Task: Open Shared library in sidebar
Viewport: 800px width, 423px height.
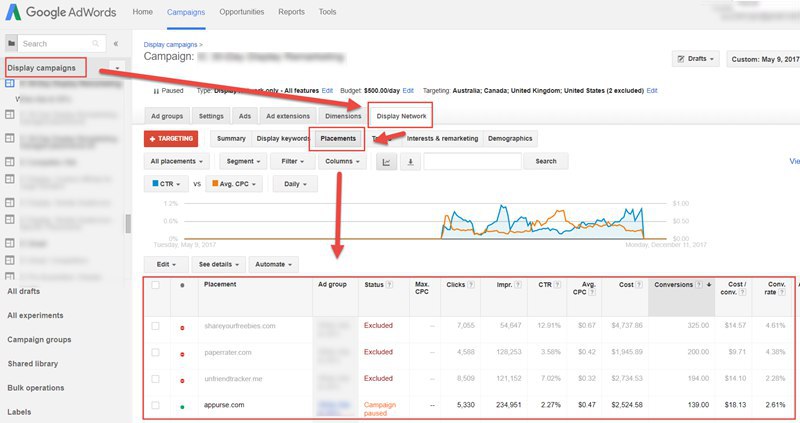Action: pos(33,364)
